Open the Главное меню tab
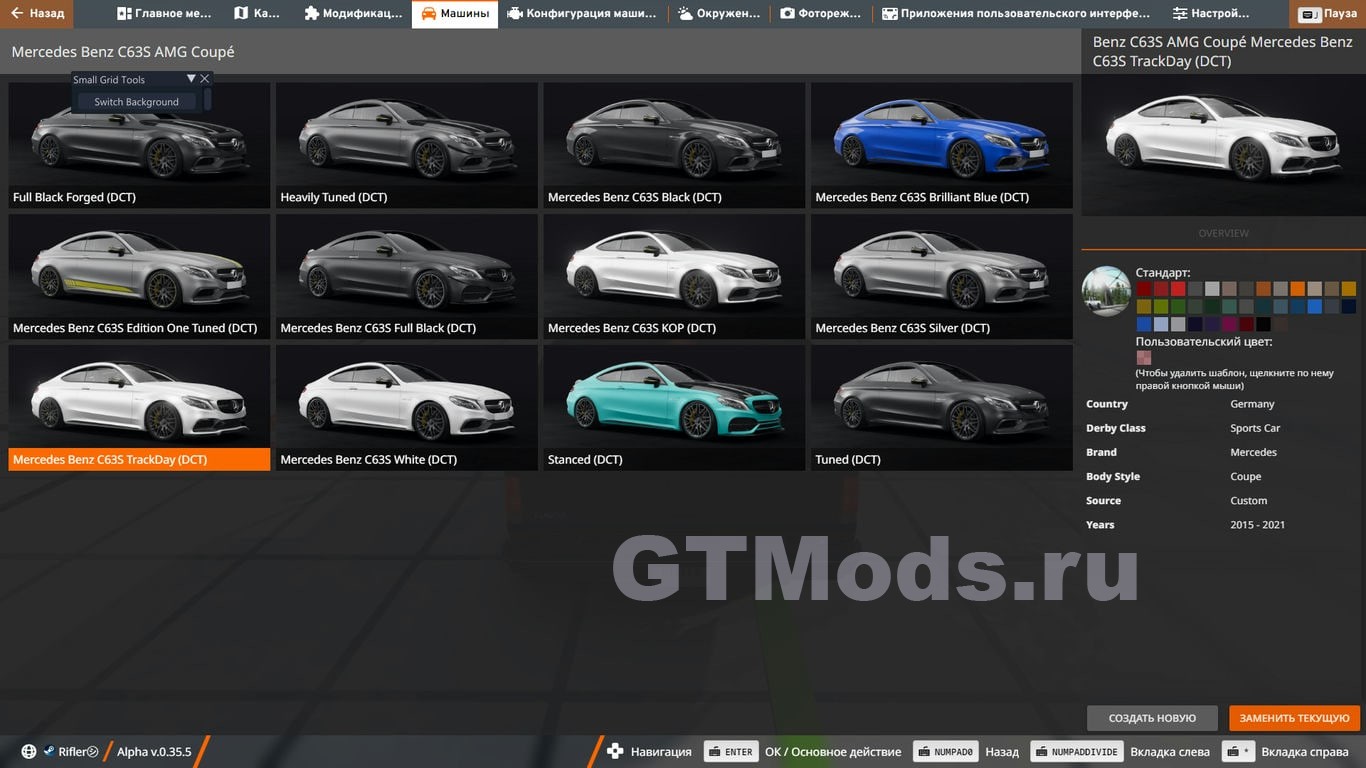Screen dimensions: 1366x768 tap(164, 14)
